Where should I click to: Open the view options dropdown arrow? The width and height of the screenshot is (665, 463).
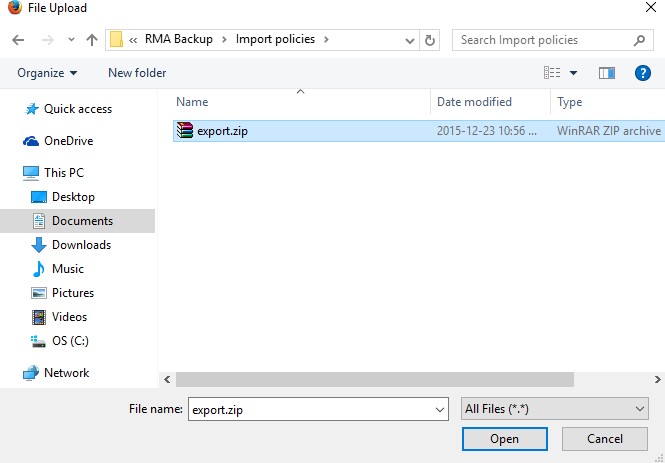tap(573, 73)
